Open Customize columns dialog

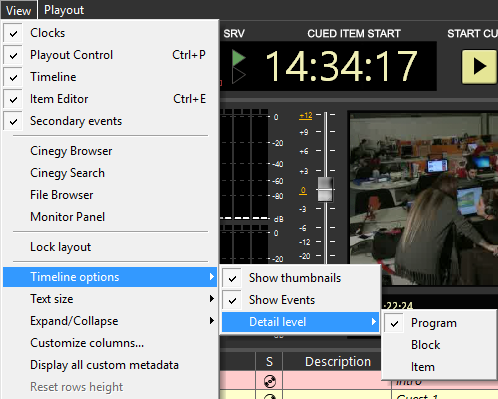pyautogui.click(x=110, y=343)
